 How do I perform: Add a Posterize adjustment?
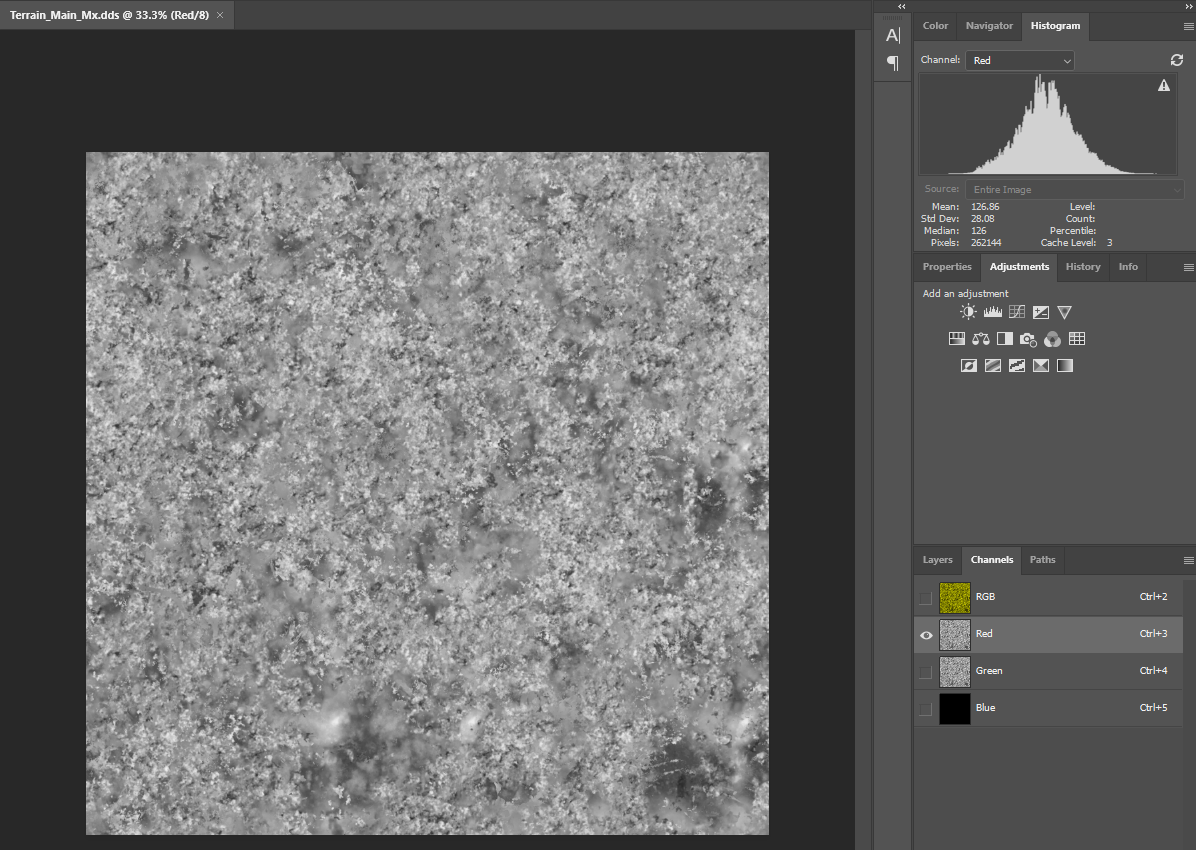[x=992, y=365]
